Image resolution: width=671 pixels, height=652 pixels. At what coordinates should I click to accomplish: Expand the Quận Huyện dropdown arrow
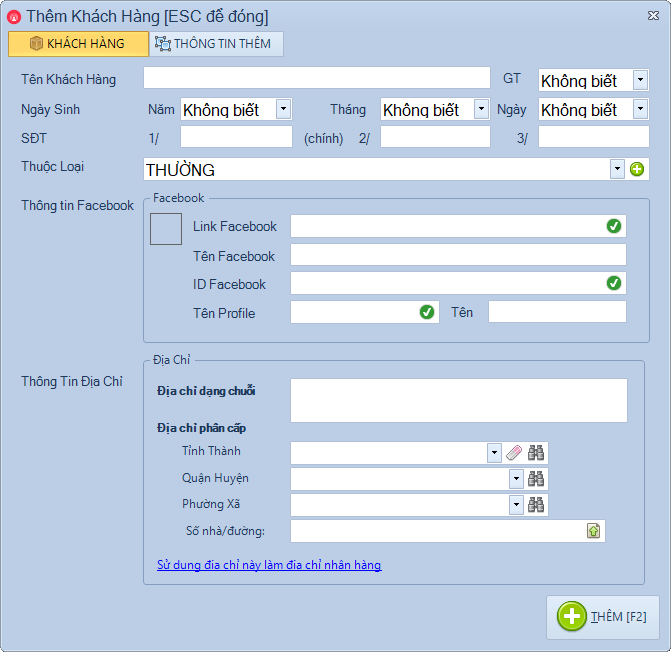[x=516, y=479]
